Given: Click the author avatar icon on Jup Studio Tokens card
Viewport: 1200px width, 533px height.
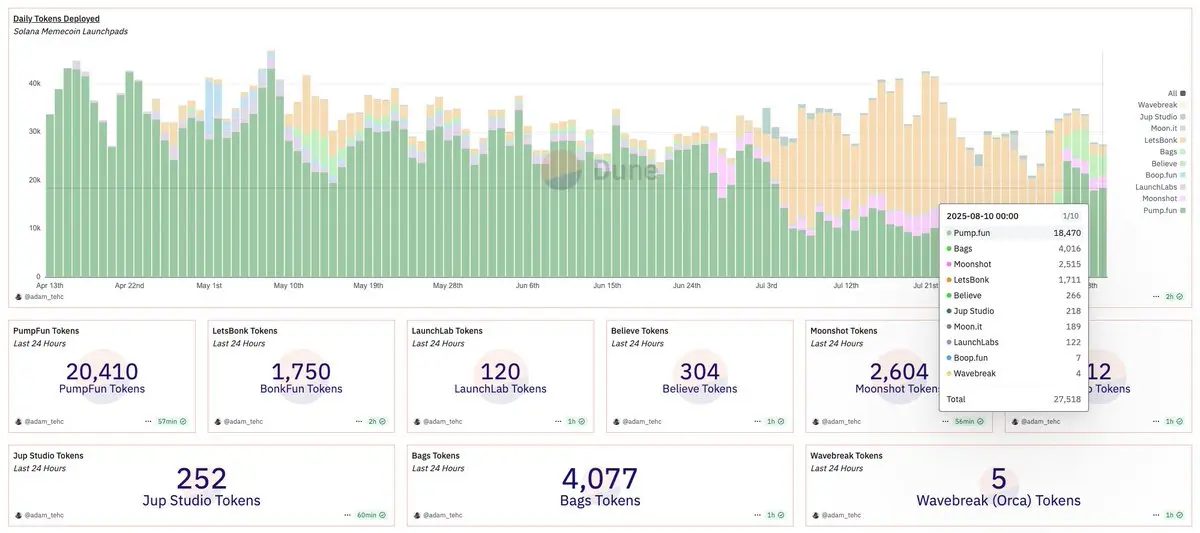Looking at the screenshot, I should (x=19, y=515).
